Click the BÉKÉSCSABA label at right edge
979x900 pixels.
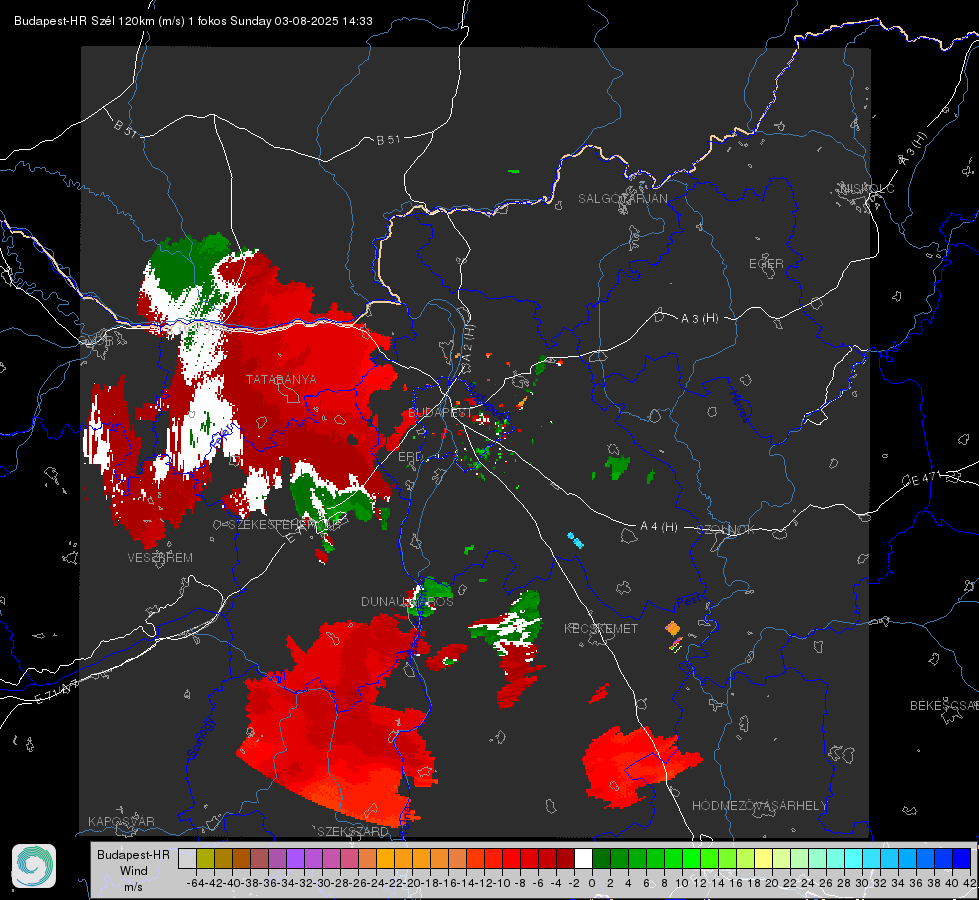click(944, 705)
